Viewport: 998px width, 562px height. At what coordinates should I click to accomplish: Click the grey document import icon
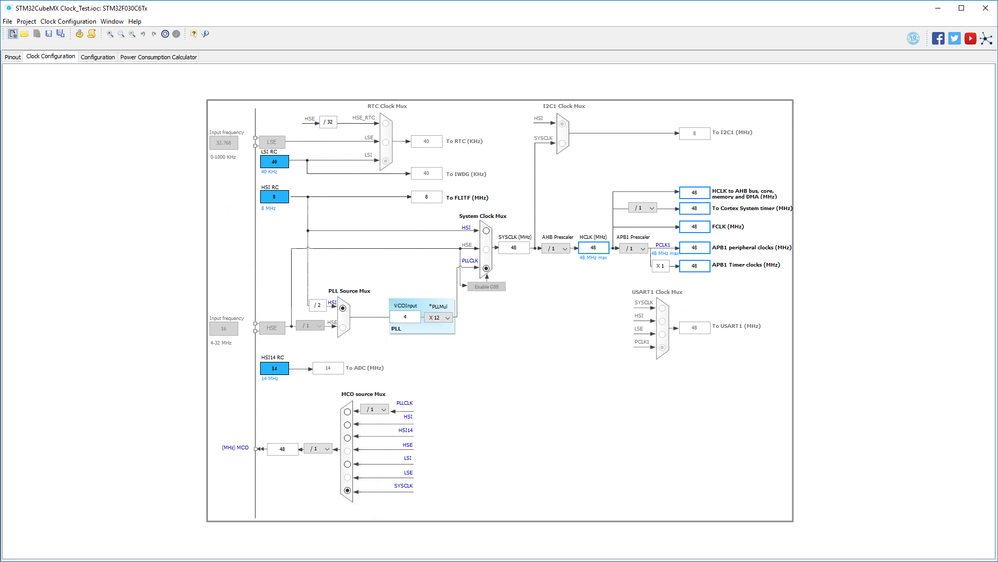[x=37, y=34]
